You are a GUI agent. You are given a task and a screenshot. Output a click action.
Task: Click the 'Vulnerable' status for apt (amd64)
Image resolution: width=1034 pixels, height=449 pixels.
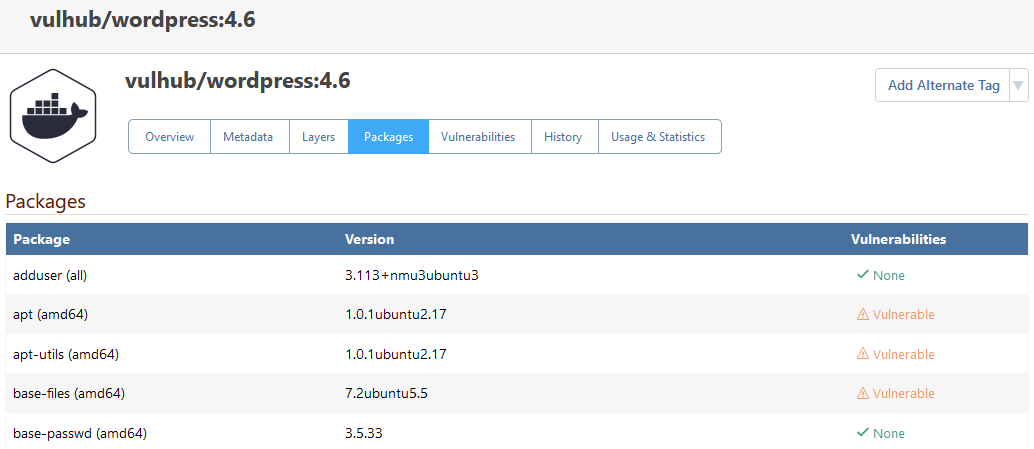[903, 314]
